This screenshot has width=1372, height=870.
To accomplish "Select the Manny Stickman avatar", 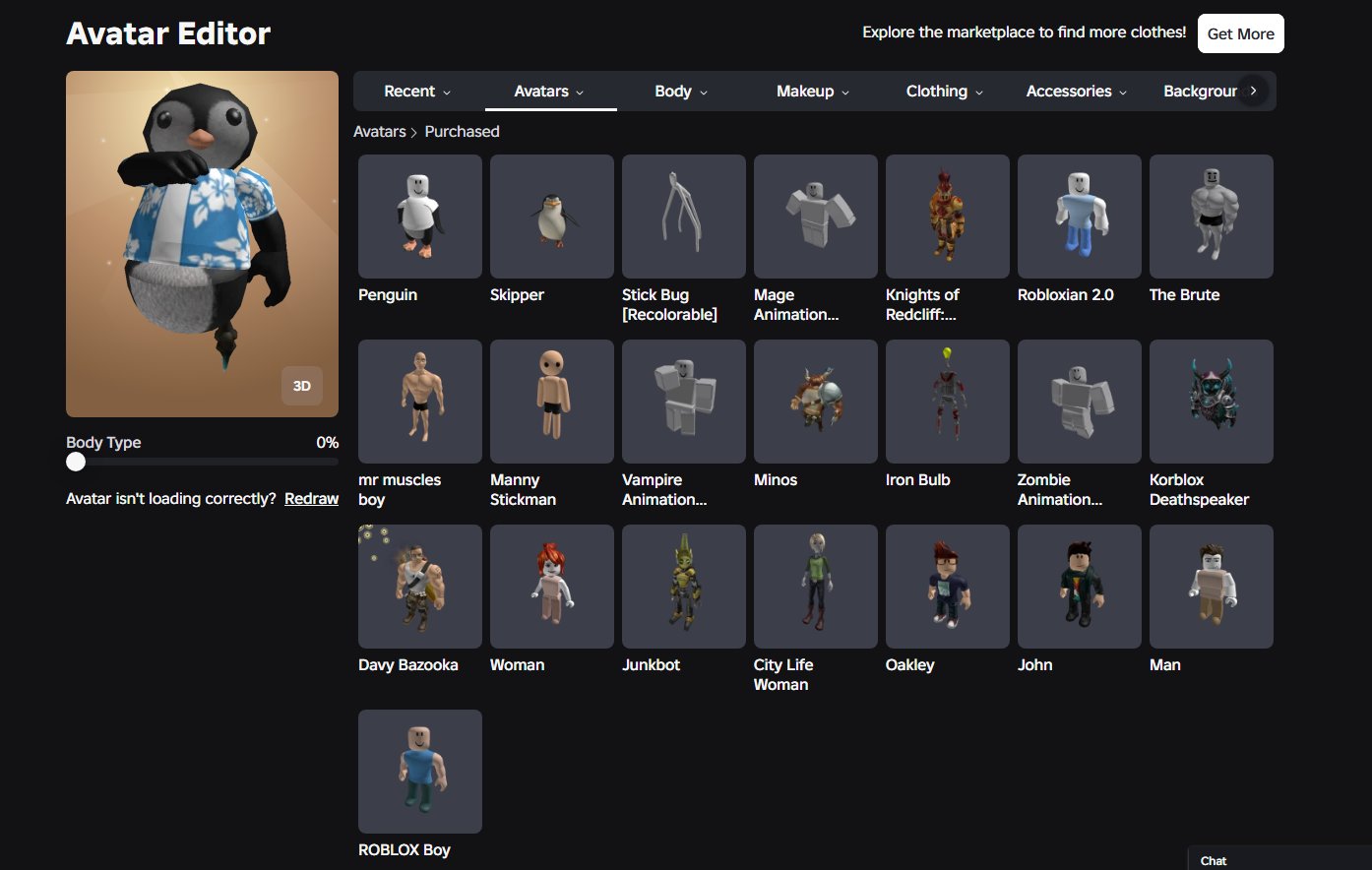I will (x=552, y=402).
